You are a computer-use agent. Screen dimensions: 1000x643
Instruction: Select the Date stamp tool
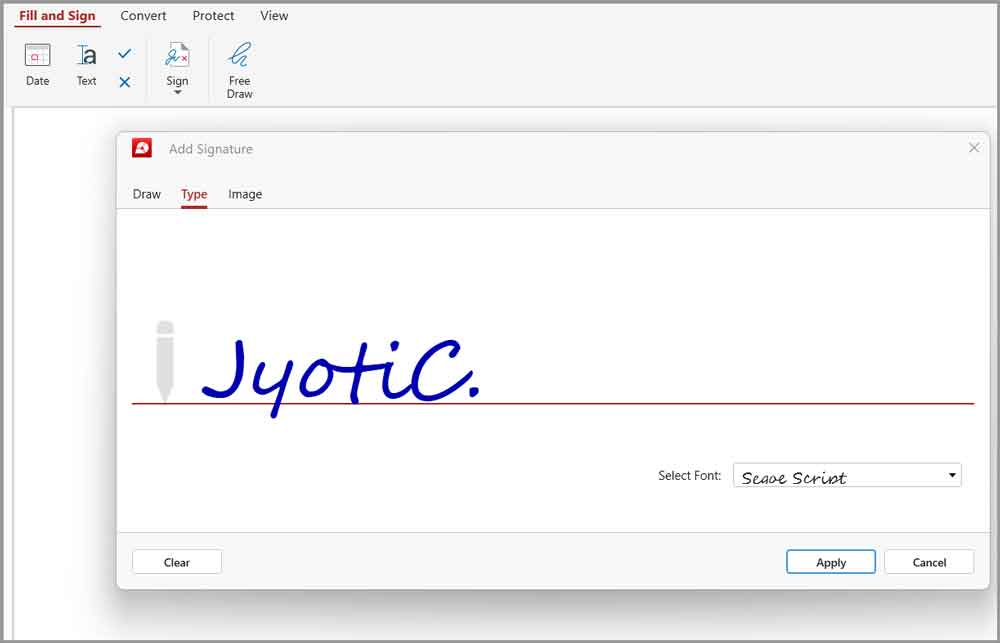tap(37, 65)
